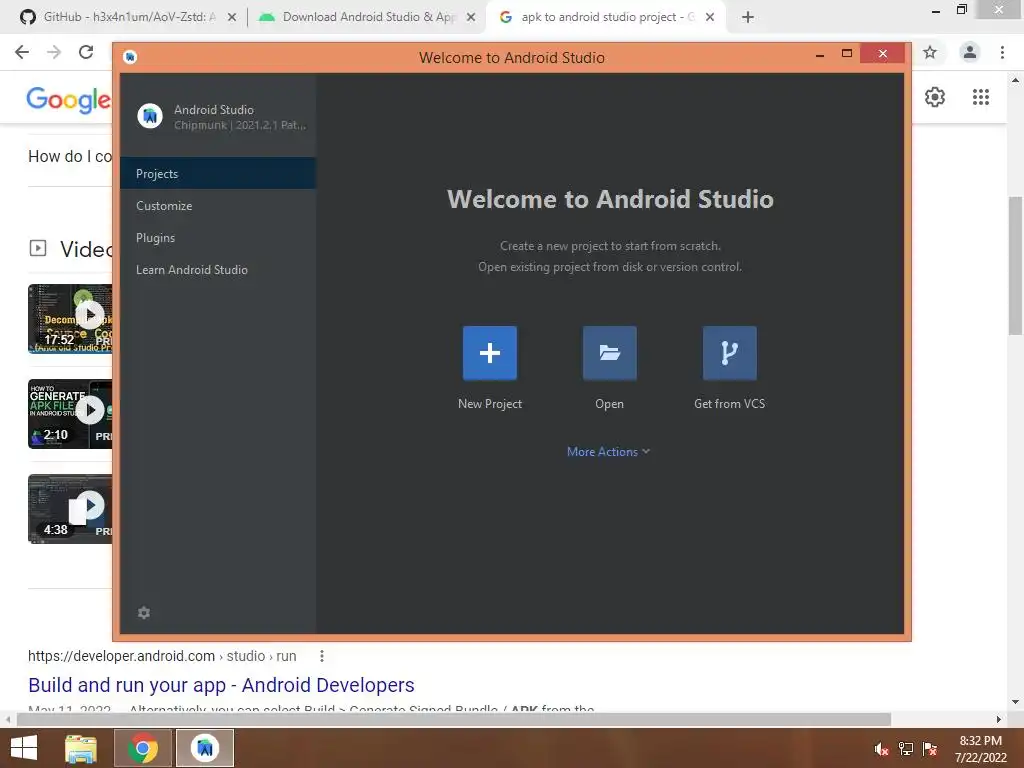The image size is (1024, 768).
Task: Open Google search settings gear
Action: [x=935, y=97]
